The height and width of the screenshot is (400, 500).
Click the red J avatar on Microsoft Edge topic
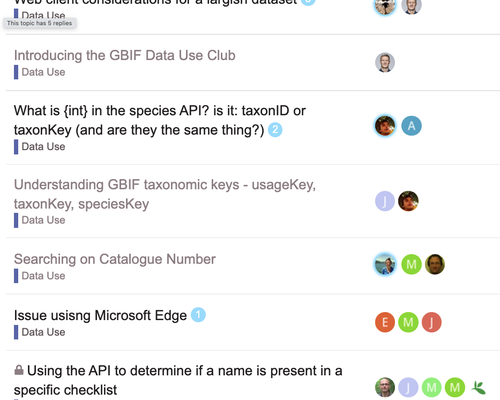click(x=431, y=322)
